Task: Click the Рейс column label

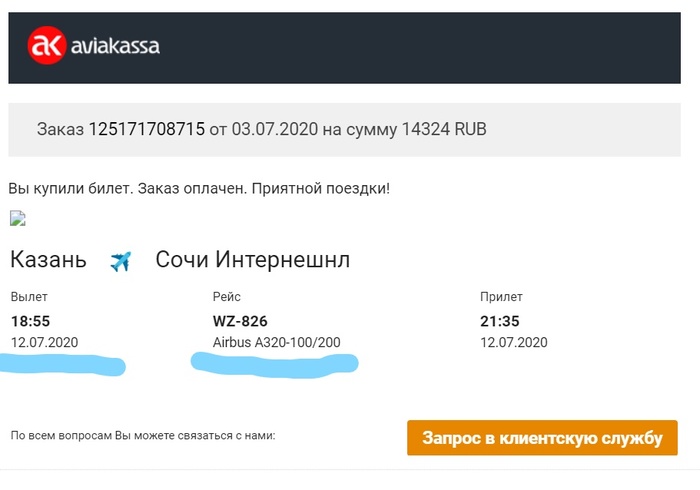Action: click(x=227, y=297)
